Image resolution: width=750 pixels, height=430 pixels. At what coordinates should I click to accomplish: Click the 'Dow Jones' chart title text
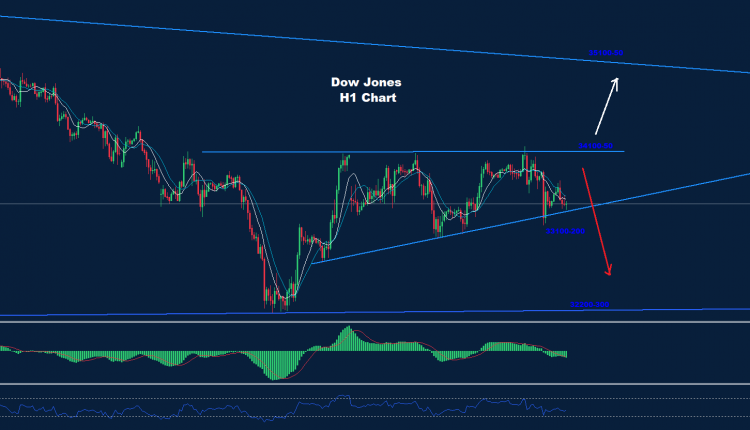[x=366, y=82]
